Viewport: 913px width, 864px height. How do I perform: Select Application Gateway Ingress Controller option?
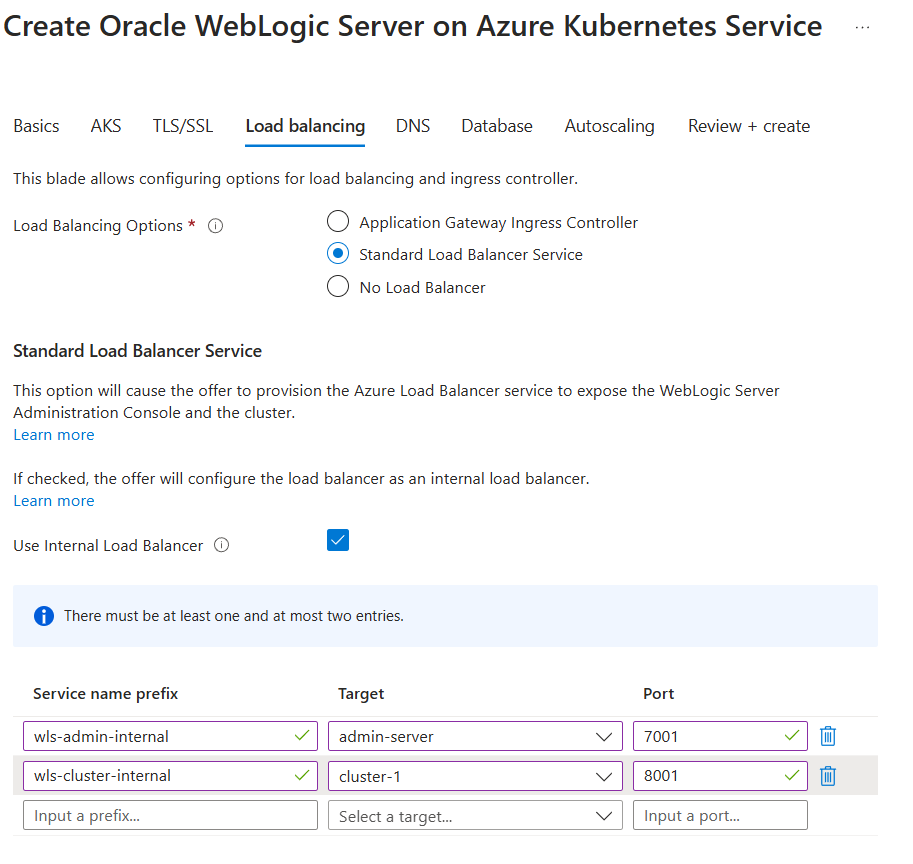point(338,222)
